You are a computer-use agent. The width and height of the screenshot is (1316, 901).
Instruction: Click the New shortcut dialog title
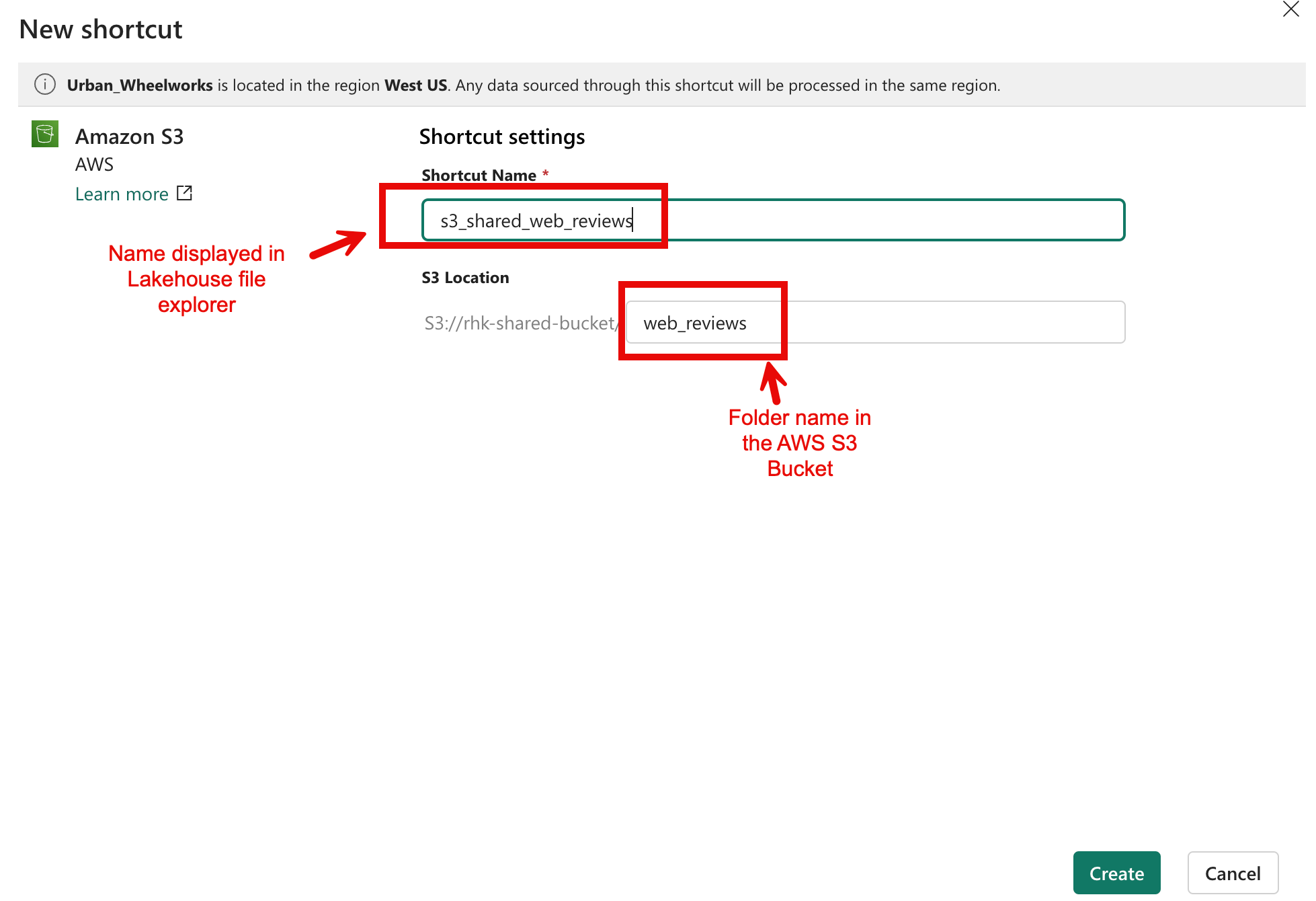point(101,30)
